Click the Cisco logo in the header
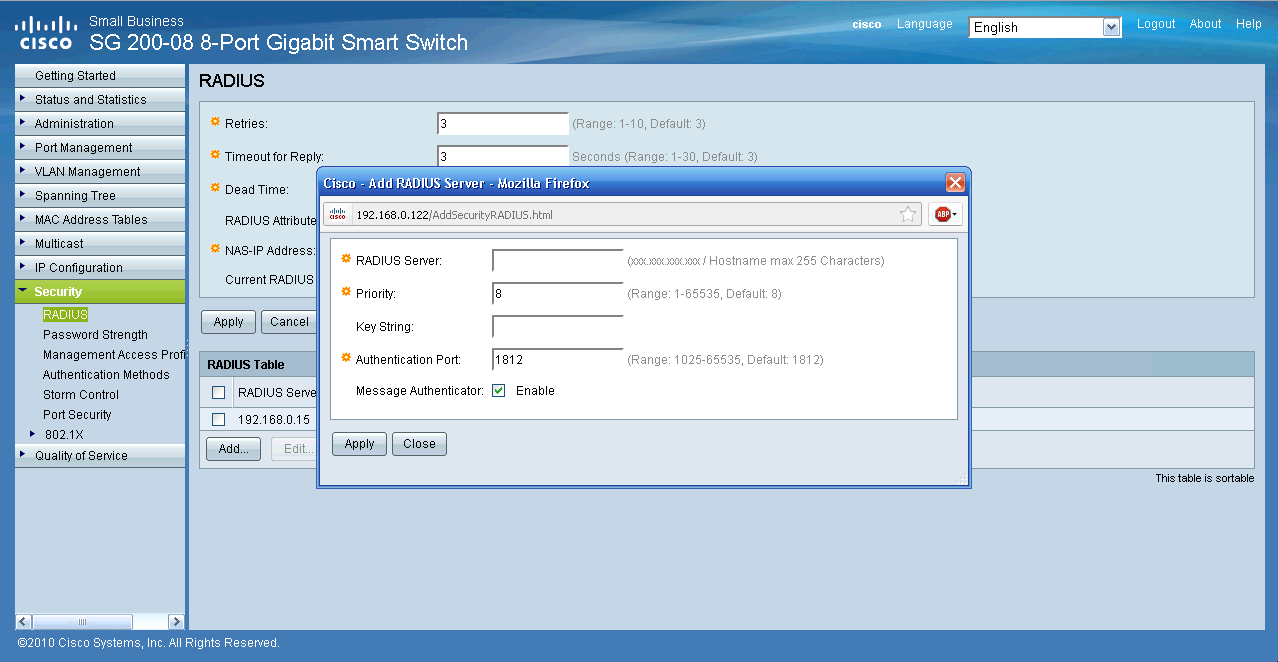This screenshot has width=1278, height=662. [45, 32]
